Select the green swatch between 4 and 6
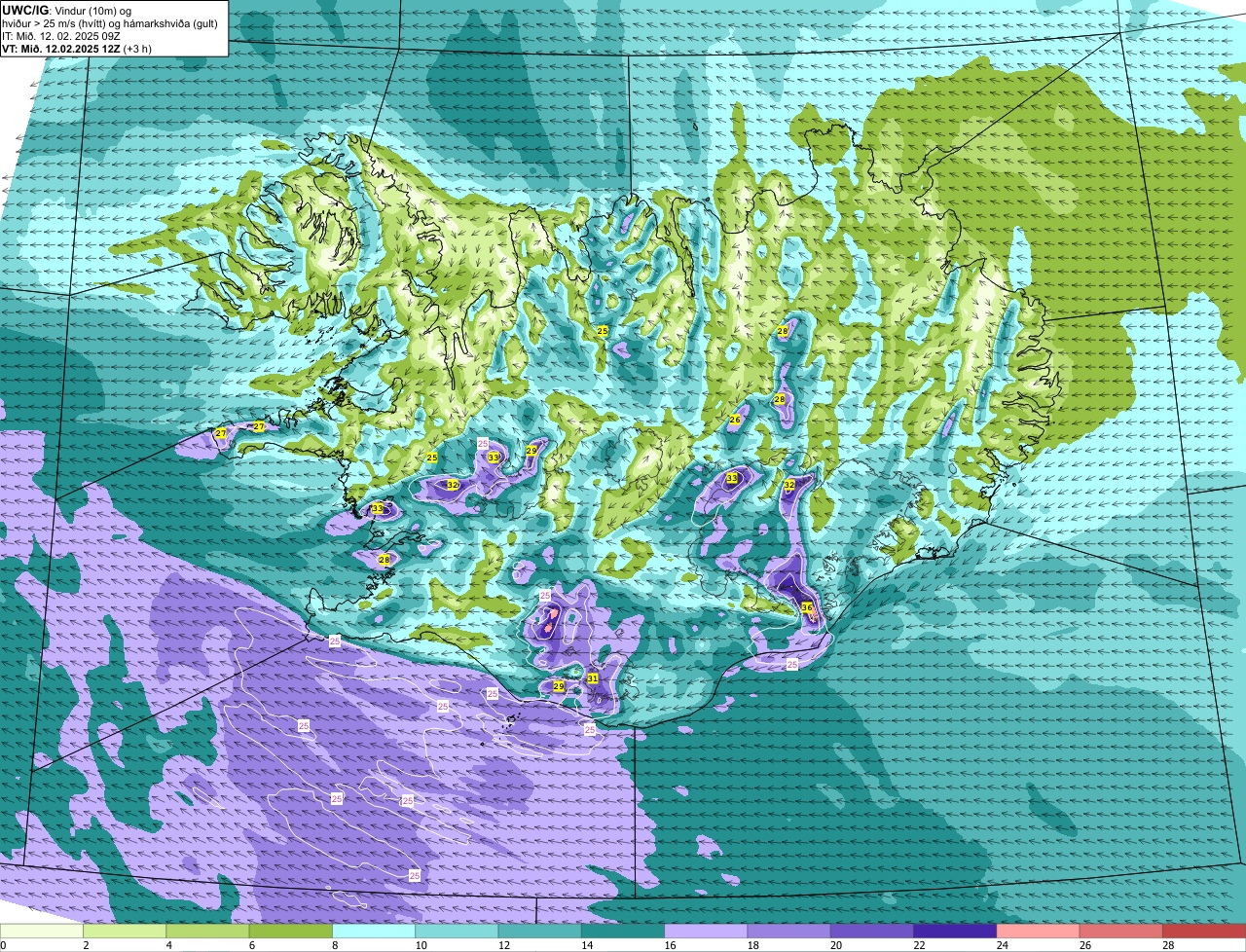 point(207,932)
